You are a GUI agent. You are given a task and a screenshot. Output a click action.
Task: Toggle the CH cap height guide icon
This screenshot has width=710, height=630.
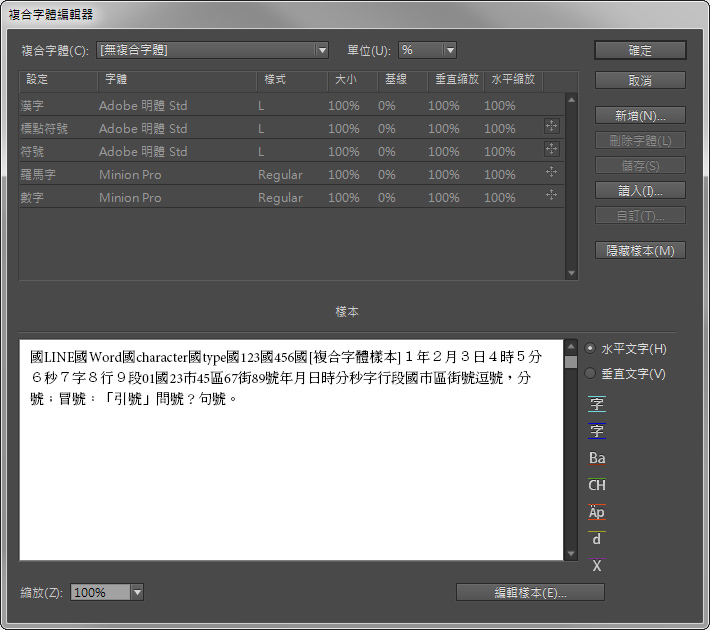click(597, 486)
